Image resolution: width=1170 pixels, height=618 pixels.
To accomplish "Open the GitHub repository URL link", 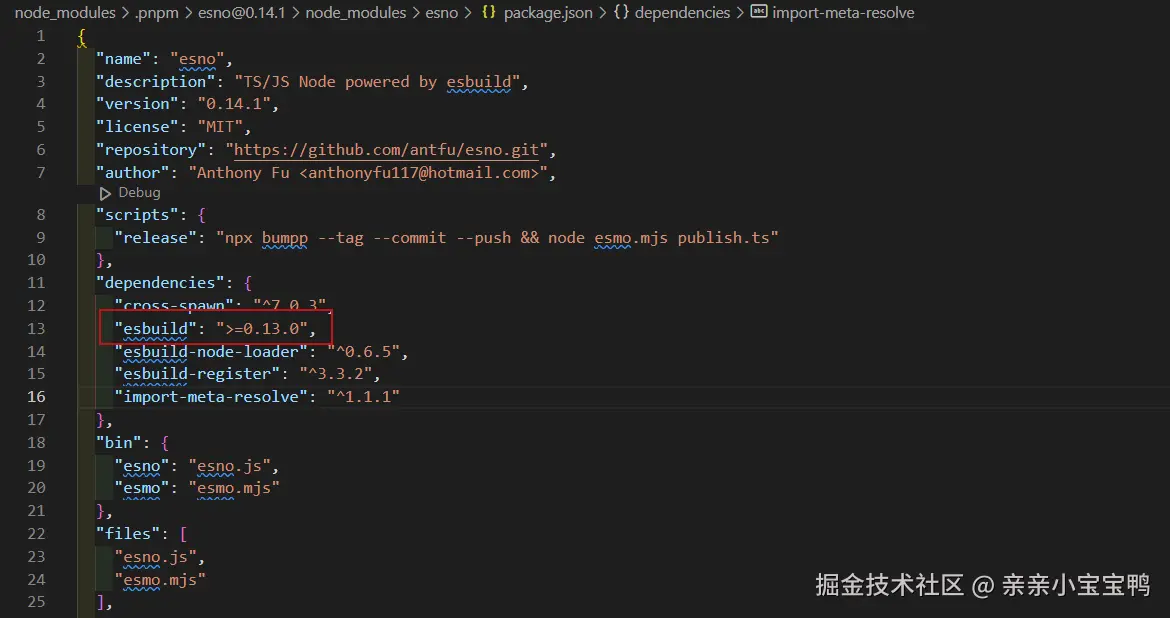I will point(387,150).
